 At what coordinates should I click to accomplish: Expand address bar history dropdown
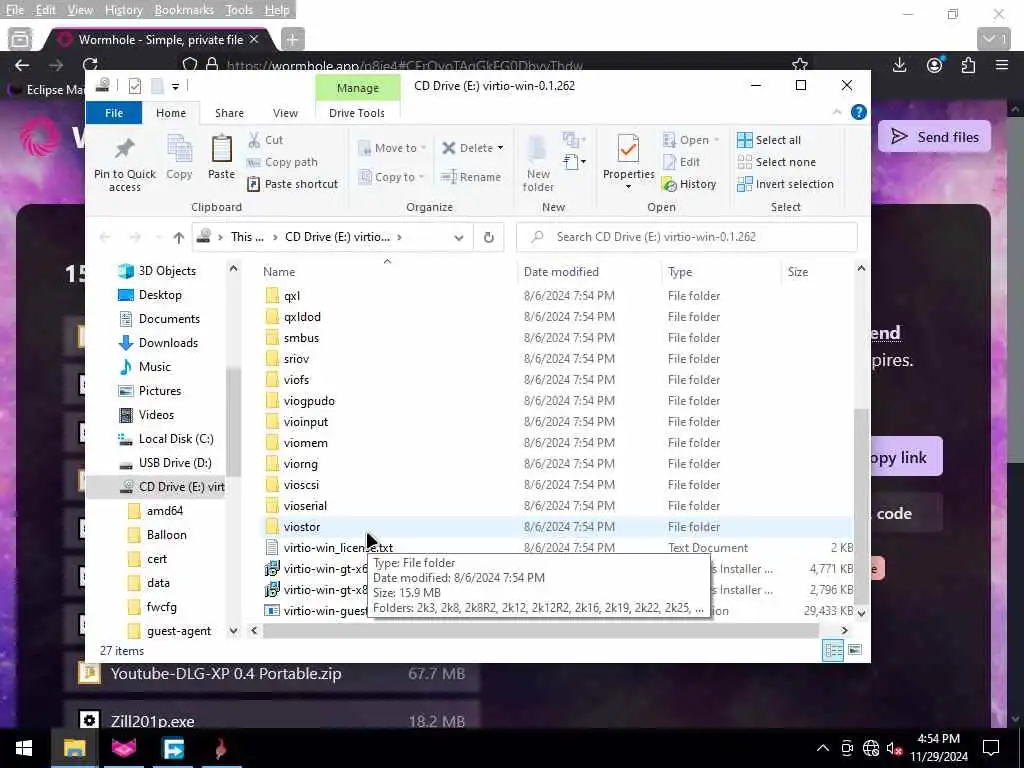coord(458,238)
